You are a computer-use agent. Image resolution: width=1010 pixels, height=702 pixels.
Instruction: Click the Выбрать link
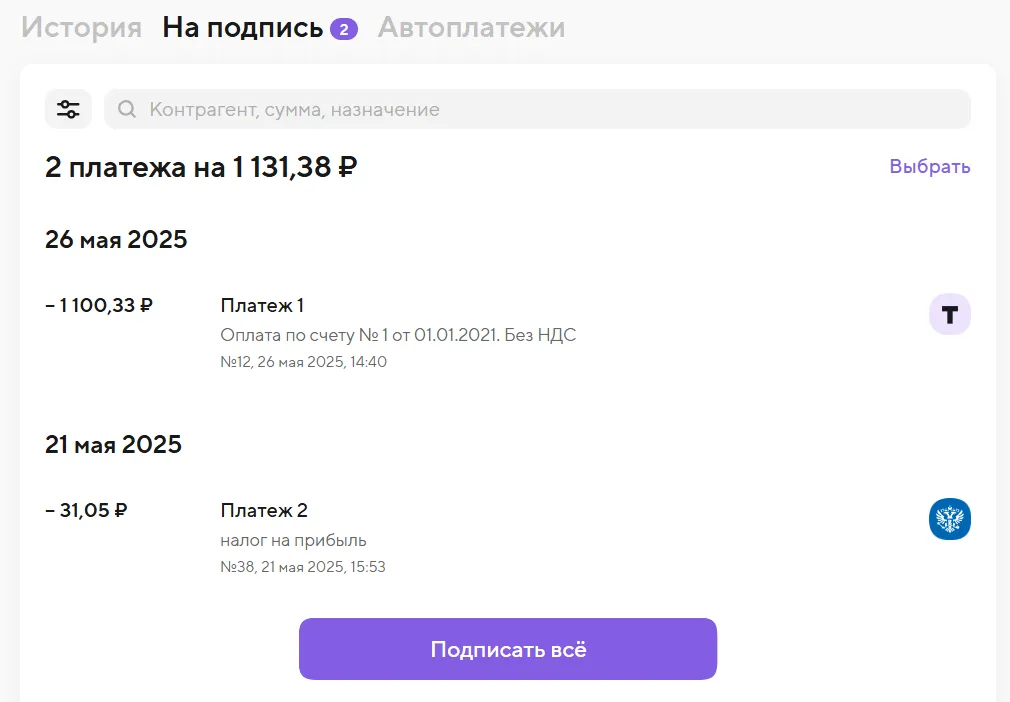point(930,167)
